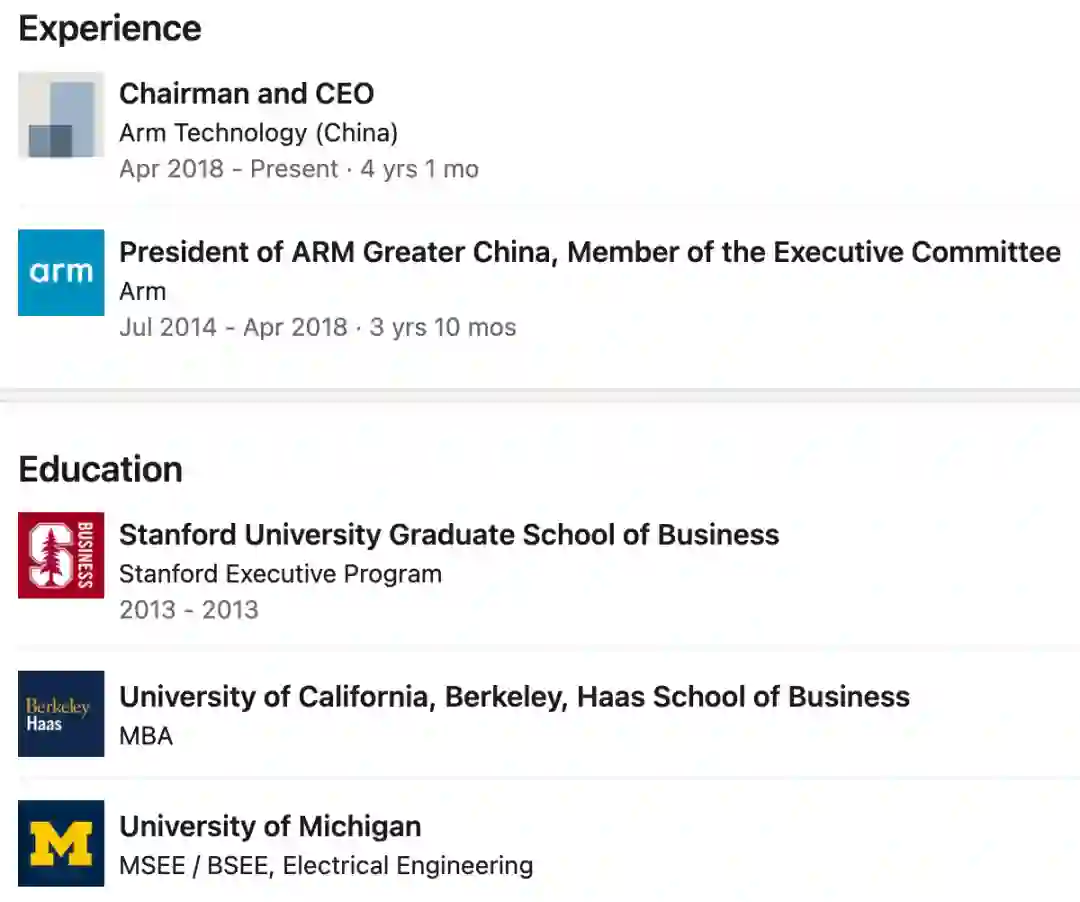Click the Education section heading
The width and height of the screenshot is (1080, 902).
(100, 469)
